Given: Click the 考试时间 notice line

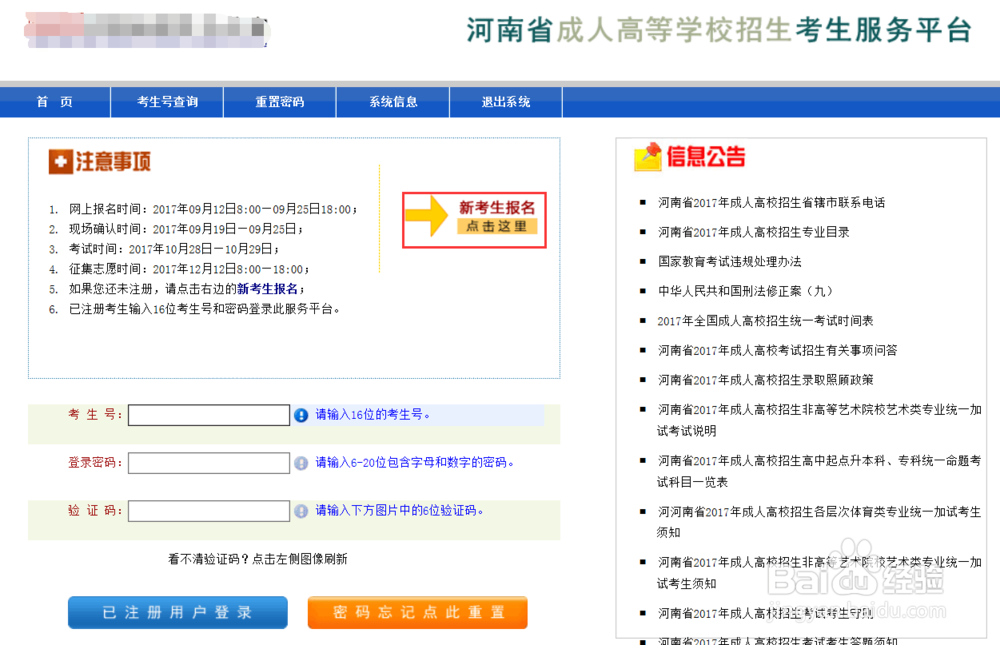Looking at the screenshot, I should tap(173, 249).
